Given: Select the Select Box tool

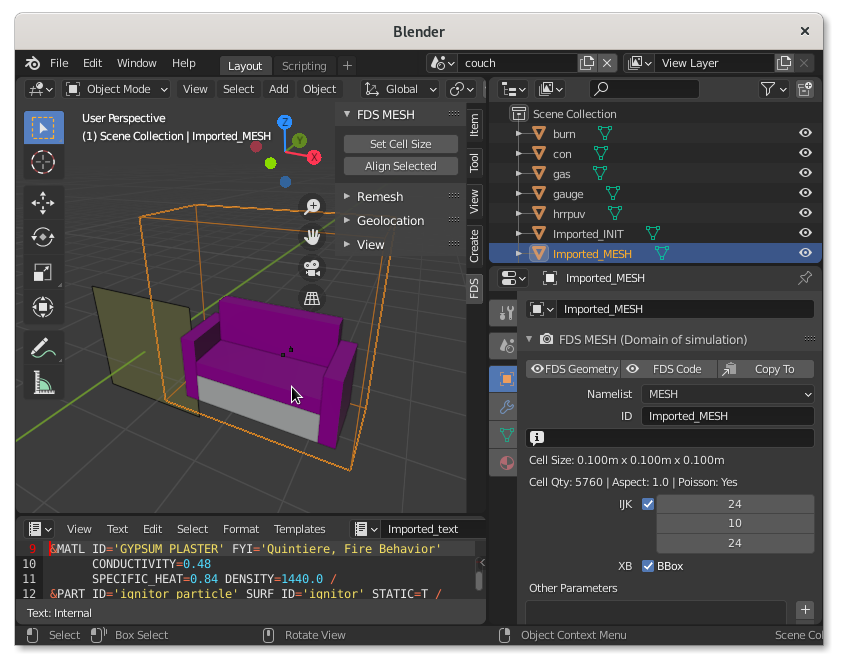Looking at the screenshot, I should [x=43, y=128].
